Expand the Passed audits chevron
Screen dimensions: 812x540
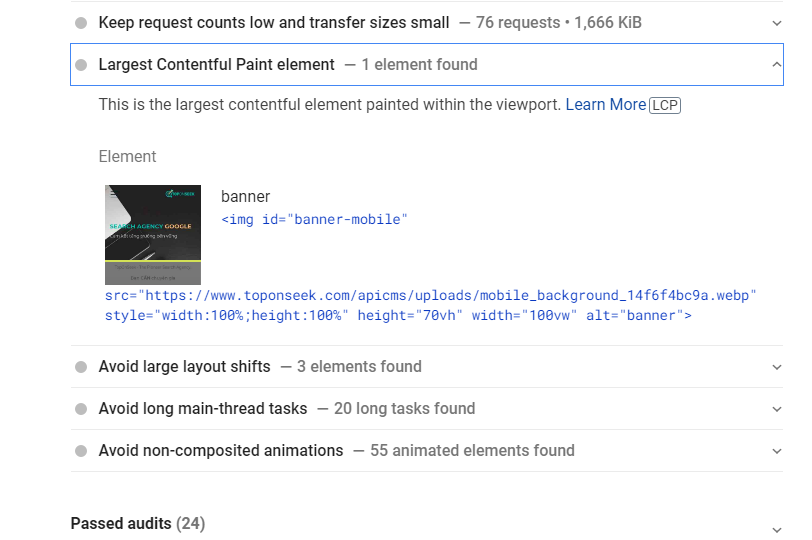[777, 529]
